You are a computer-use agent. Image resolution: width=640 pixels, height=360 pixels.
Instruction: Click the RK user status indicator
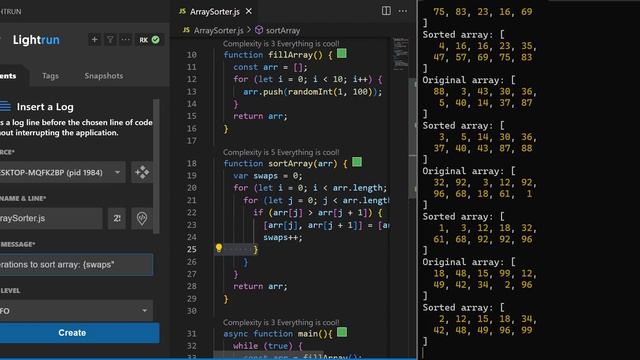tap(149, 40)
